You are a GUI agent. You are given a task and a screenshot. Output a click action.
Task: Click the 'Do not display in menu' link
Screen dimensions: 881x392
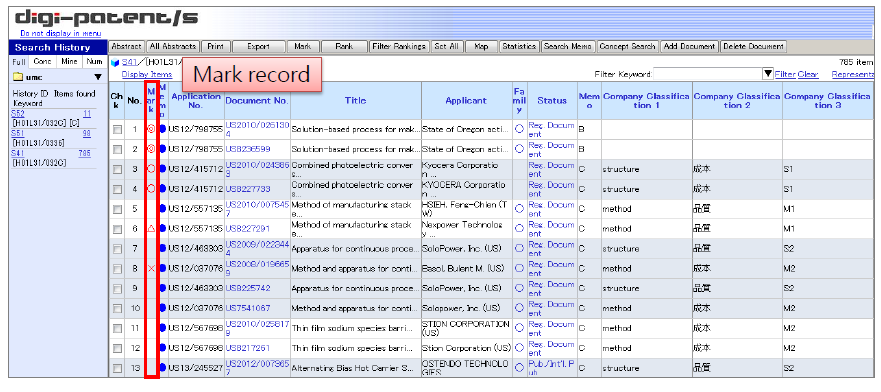point(60,34)
